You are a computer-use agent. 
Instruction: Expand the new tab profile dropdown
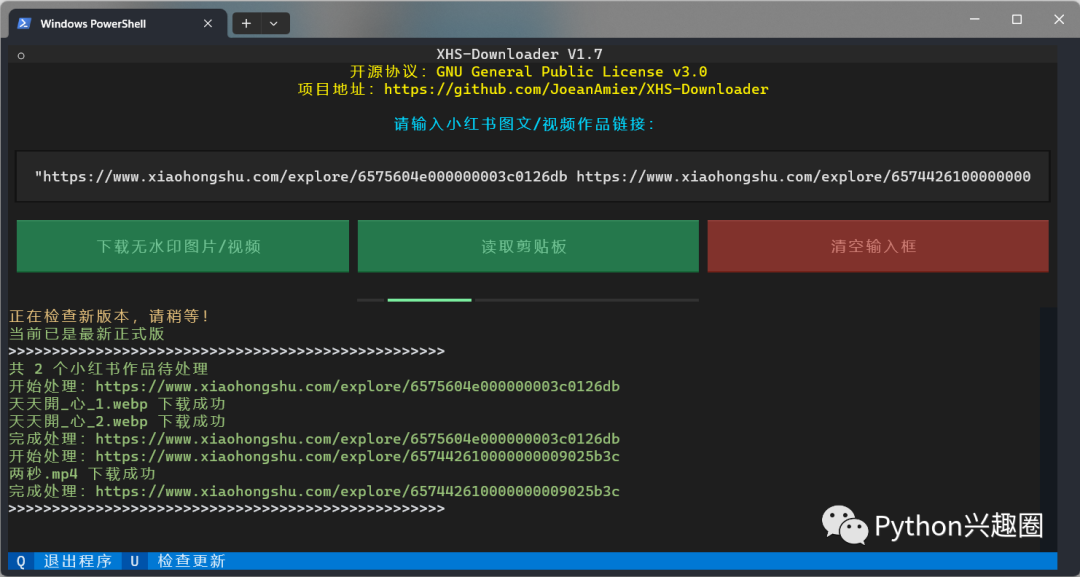274,23
